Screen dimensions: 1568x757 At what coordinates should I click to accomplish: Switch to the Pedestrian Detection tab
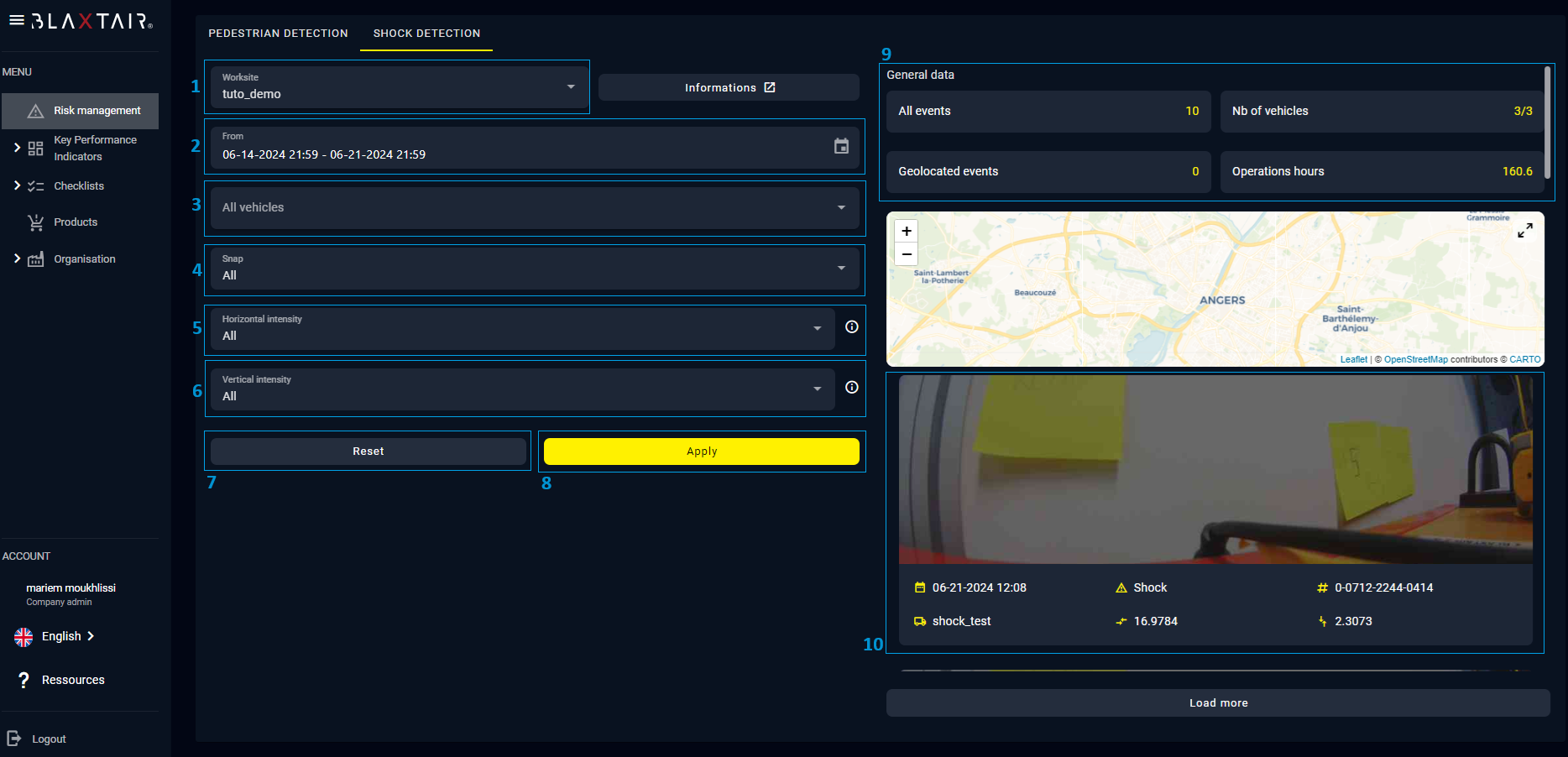(278, 34)
